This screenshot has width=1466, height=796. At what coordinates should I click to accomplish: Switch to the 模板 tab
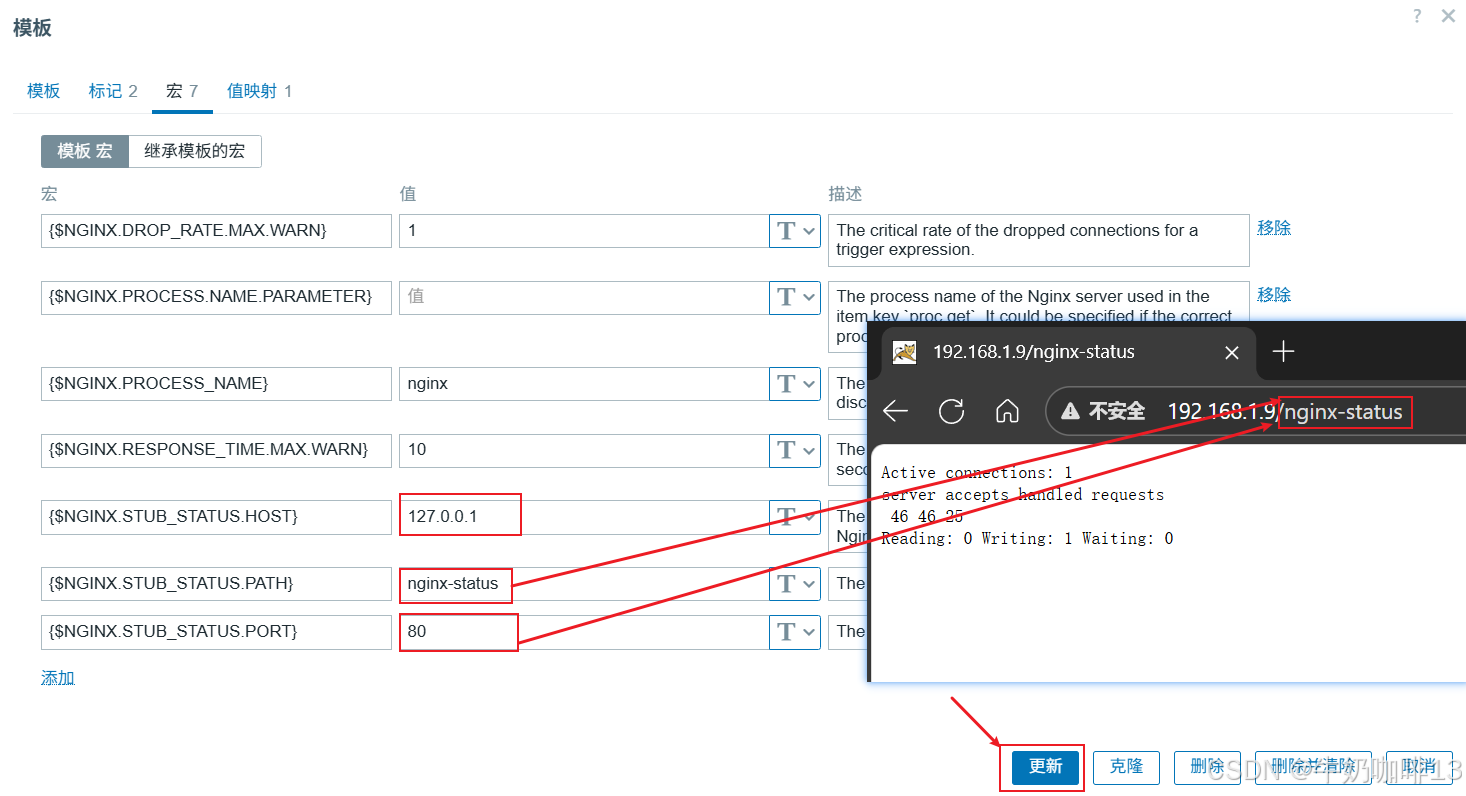[x=44, y=91]
